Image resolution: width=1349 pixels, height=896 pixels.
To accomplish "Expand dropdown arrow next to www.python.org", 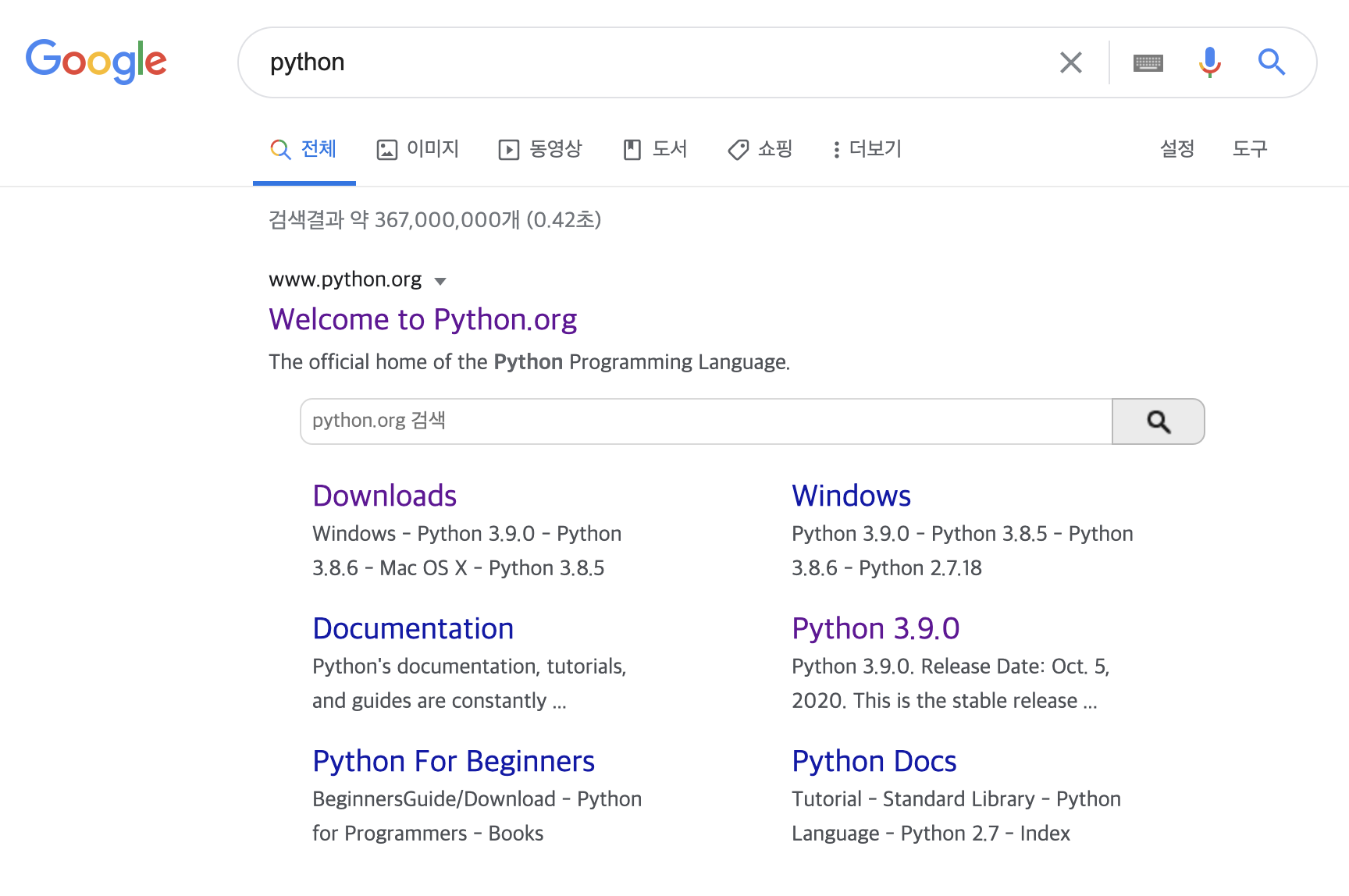I will coord(440,281).
